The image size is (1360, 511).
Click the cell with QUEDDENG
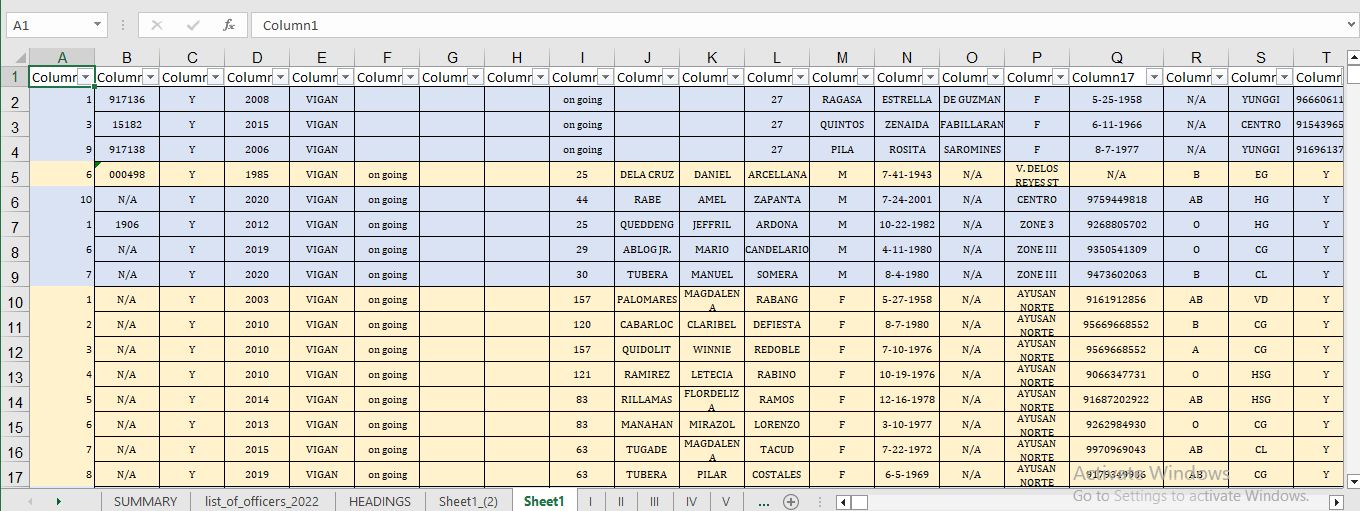647,225
